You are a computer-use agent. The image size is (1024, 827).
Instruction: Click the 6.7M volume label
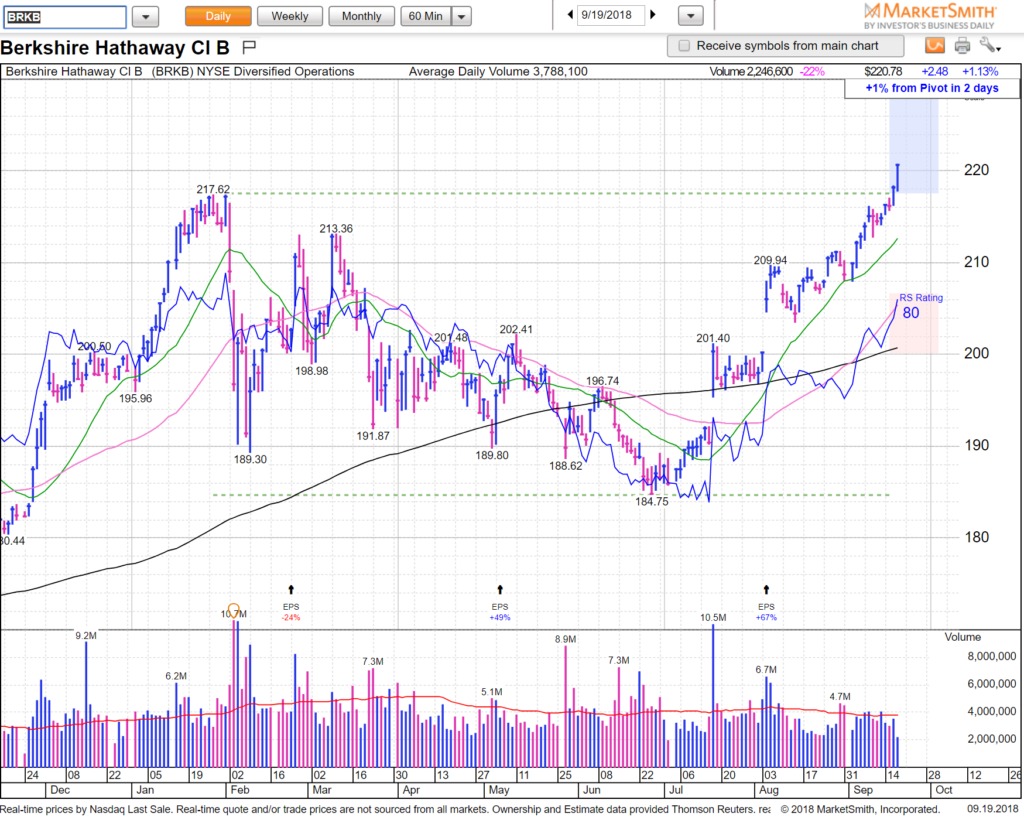tap(766, 670)
